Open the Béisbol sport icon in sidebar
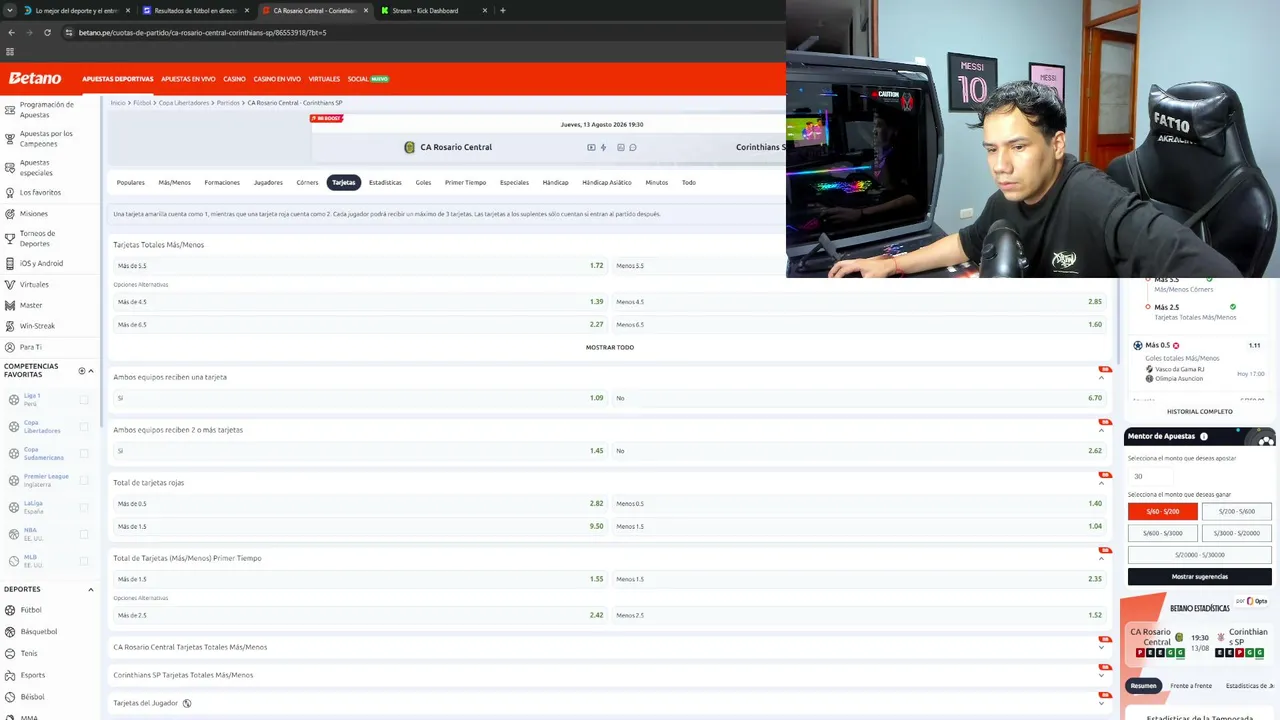1280x720 pixels. (10, 697)
